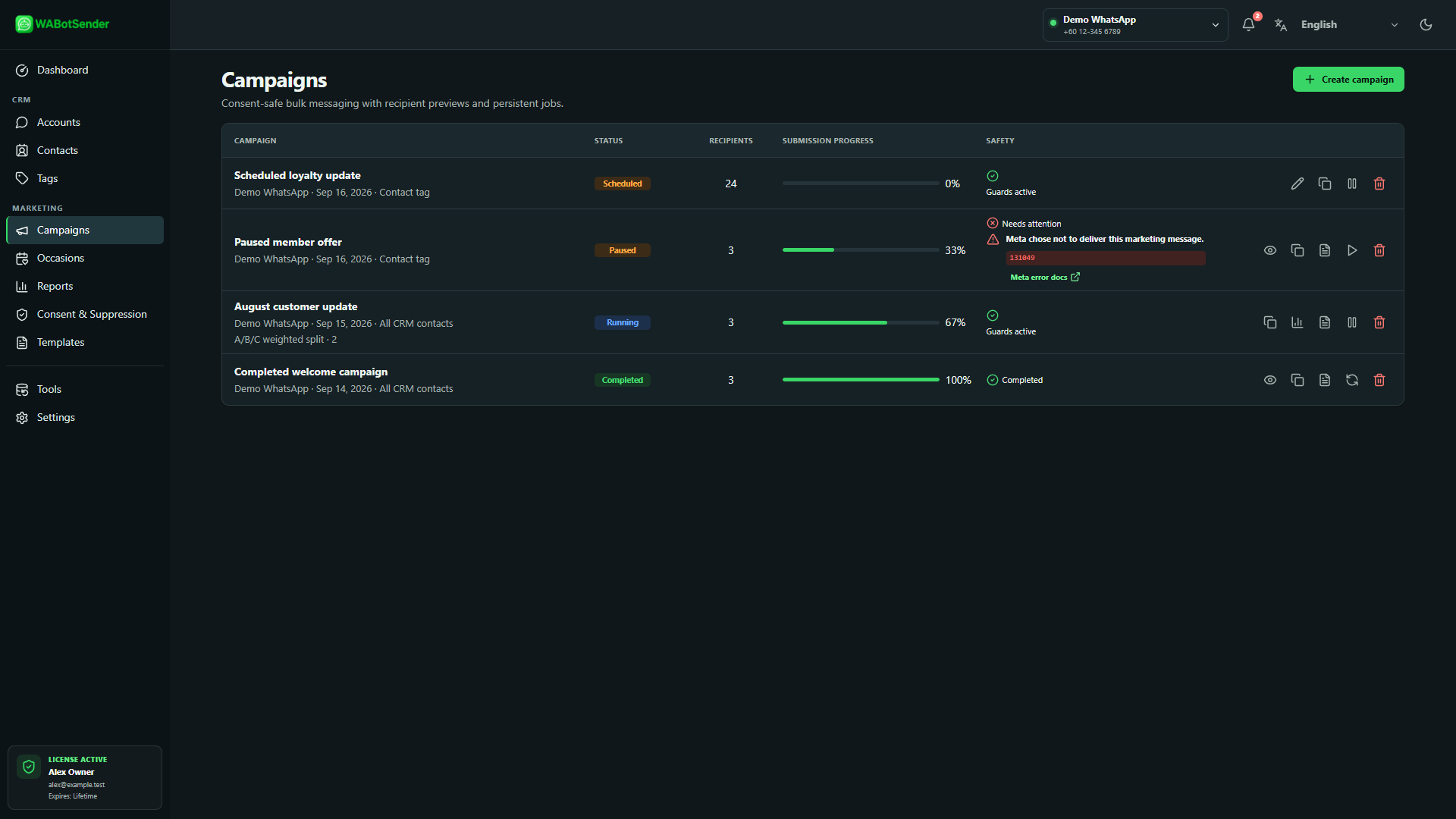Open the Meta error docs link

(x=1045, y=278)
